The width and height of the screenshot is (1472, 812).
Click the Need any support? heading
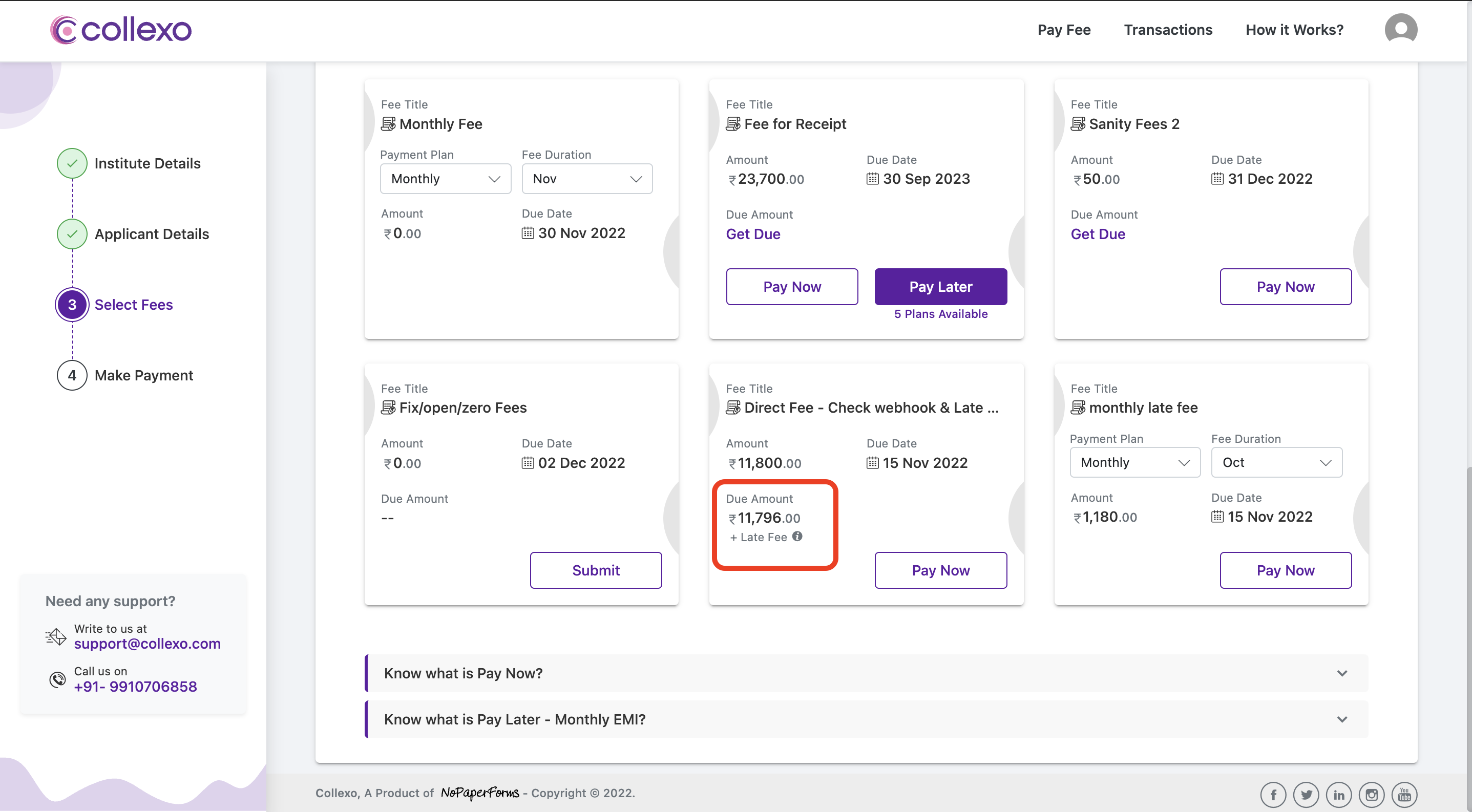110,601
